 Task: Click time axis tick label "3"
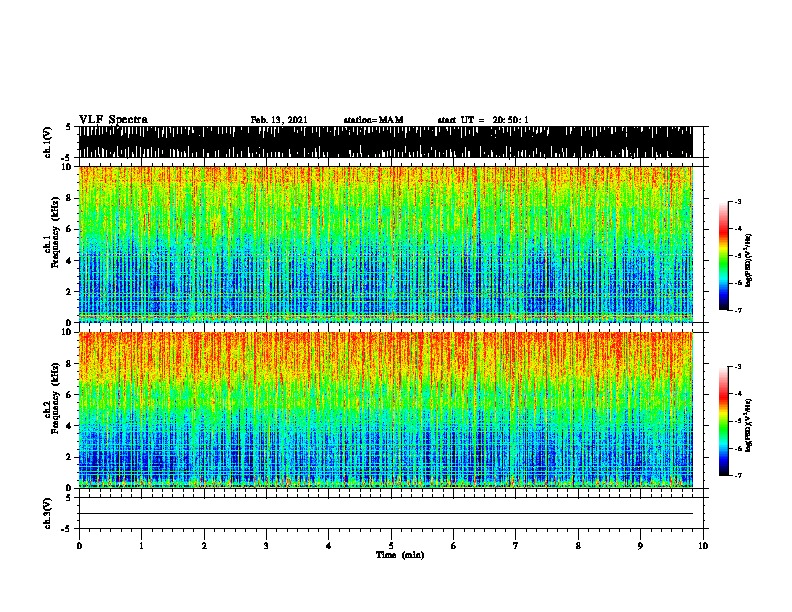[266, 546]
